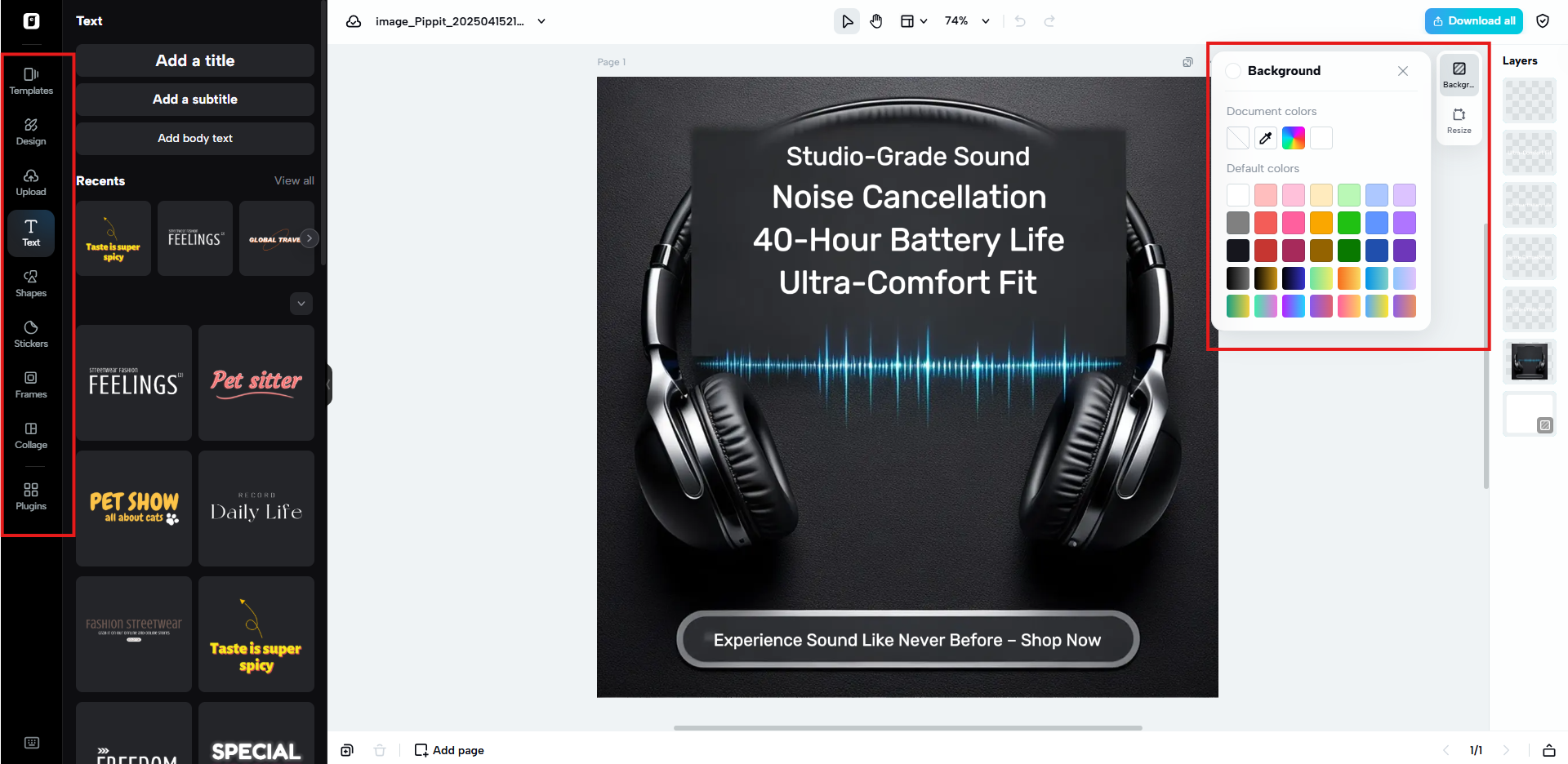The height and width of the screenshot is (764, 1568).
Task: Select the headphones layer thumbnail
Action: tap(1529, 362)
